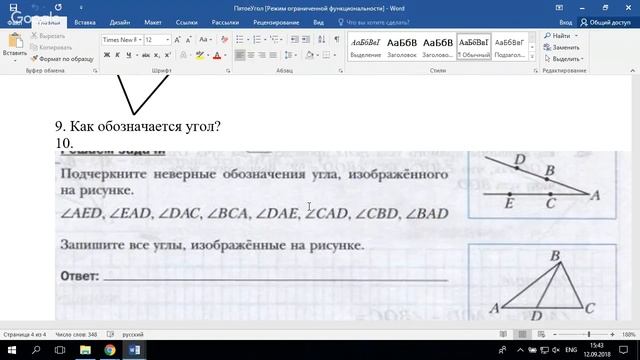Select justify alignment
Image resolution: width=640 pixels, height=360 pixels.
(273, 55)
